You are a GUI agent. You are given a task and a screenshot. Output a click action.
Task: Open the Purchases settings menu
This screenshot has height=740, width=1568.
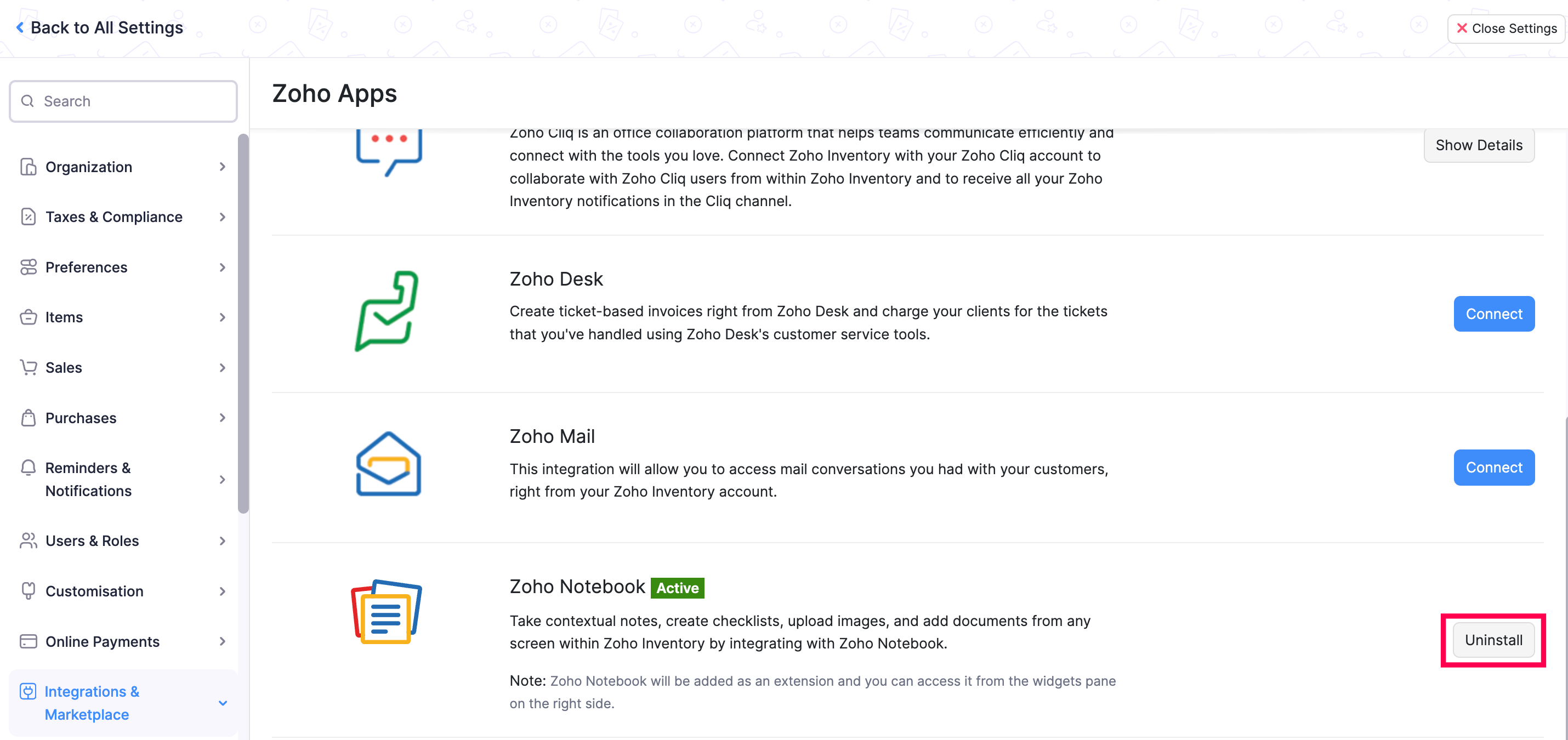click(x=81, y=418)
